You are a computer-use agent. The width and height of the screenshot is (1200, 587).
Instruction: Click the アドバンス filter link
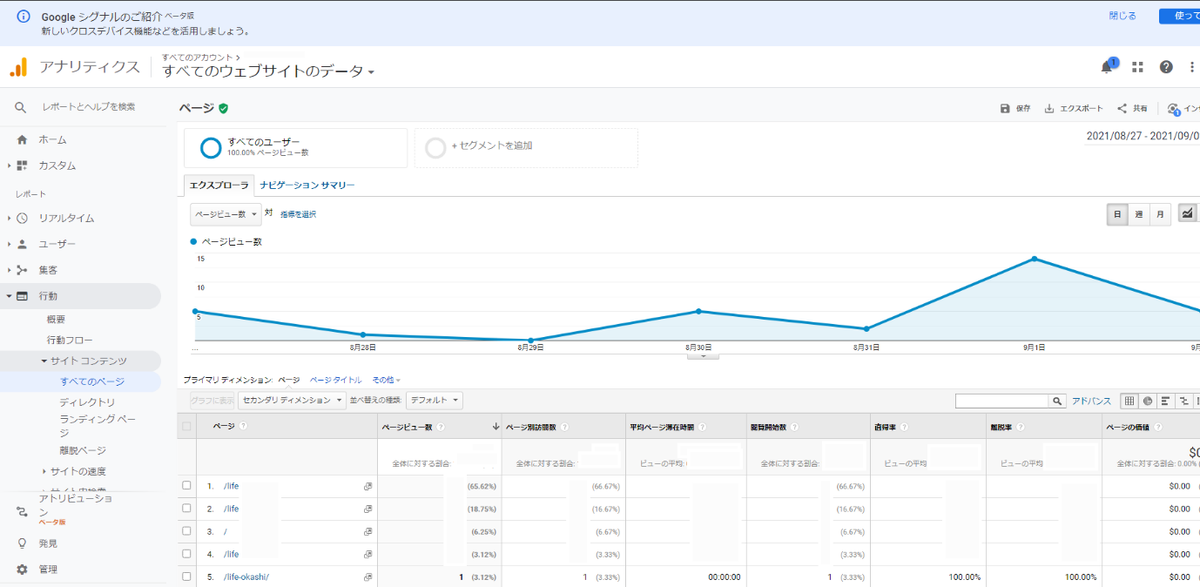point(1091,401)
